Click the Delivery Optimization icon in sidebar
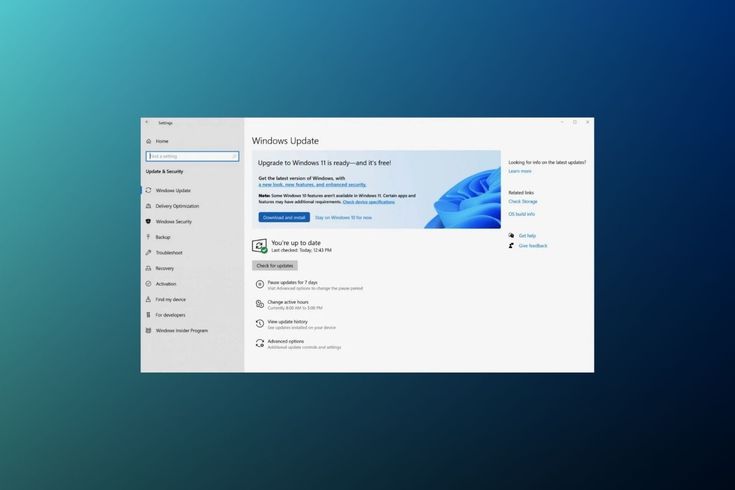The width and height of the screenshot is (735, 490). (x=148, y=206)
